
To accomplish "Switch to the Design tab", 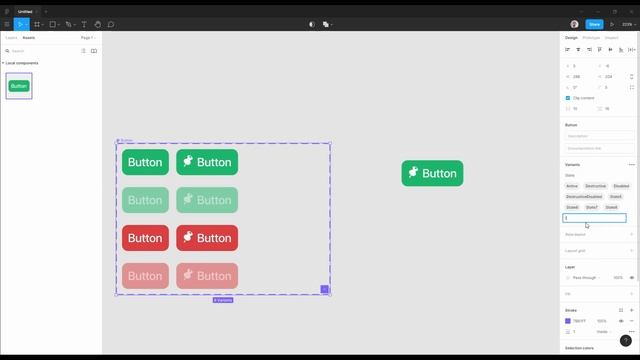I will [x=571, y=38].
